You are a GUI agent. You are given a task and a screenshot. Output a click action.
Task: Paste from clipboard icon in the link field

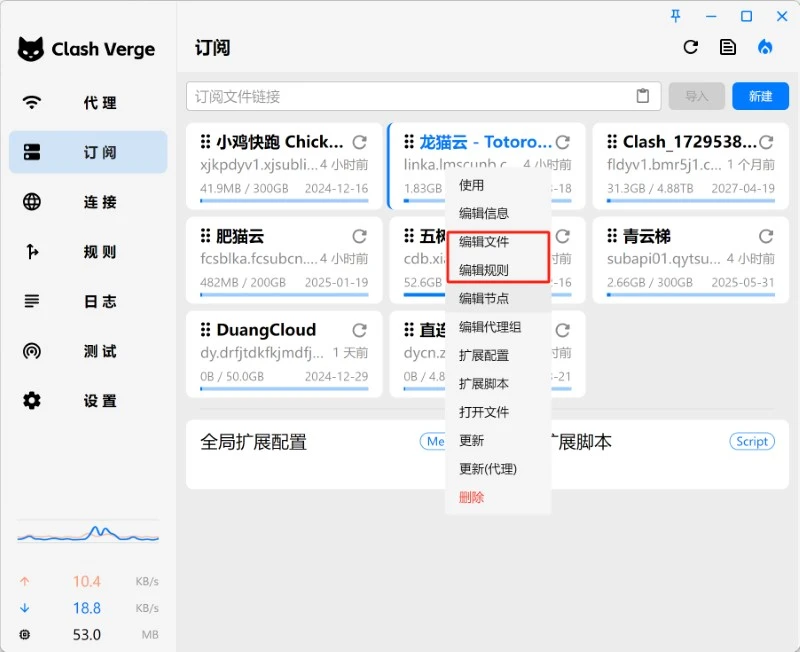643,96
